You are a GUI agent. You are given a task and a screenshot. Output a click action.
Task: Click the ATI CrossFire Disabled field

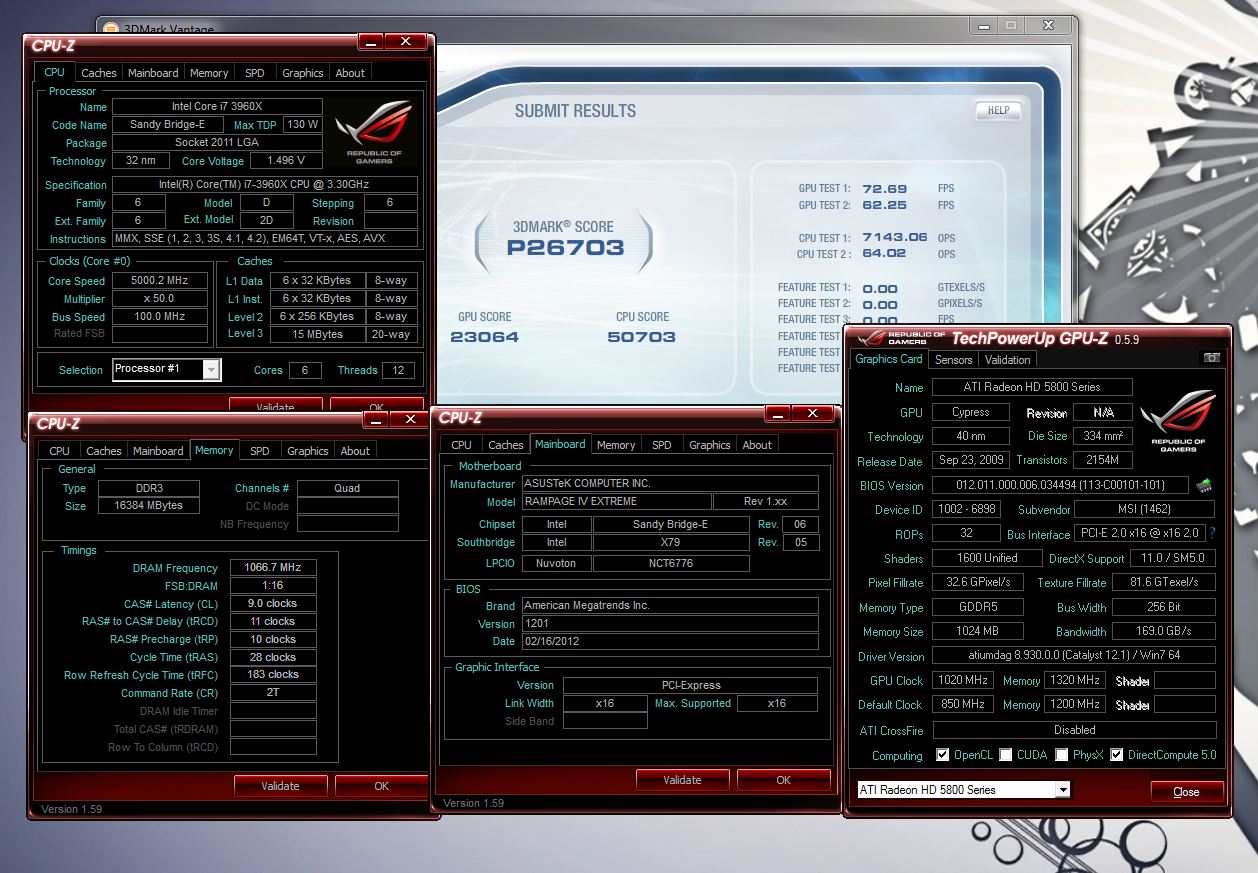1074,731
